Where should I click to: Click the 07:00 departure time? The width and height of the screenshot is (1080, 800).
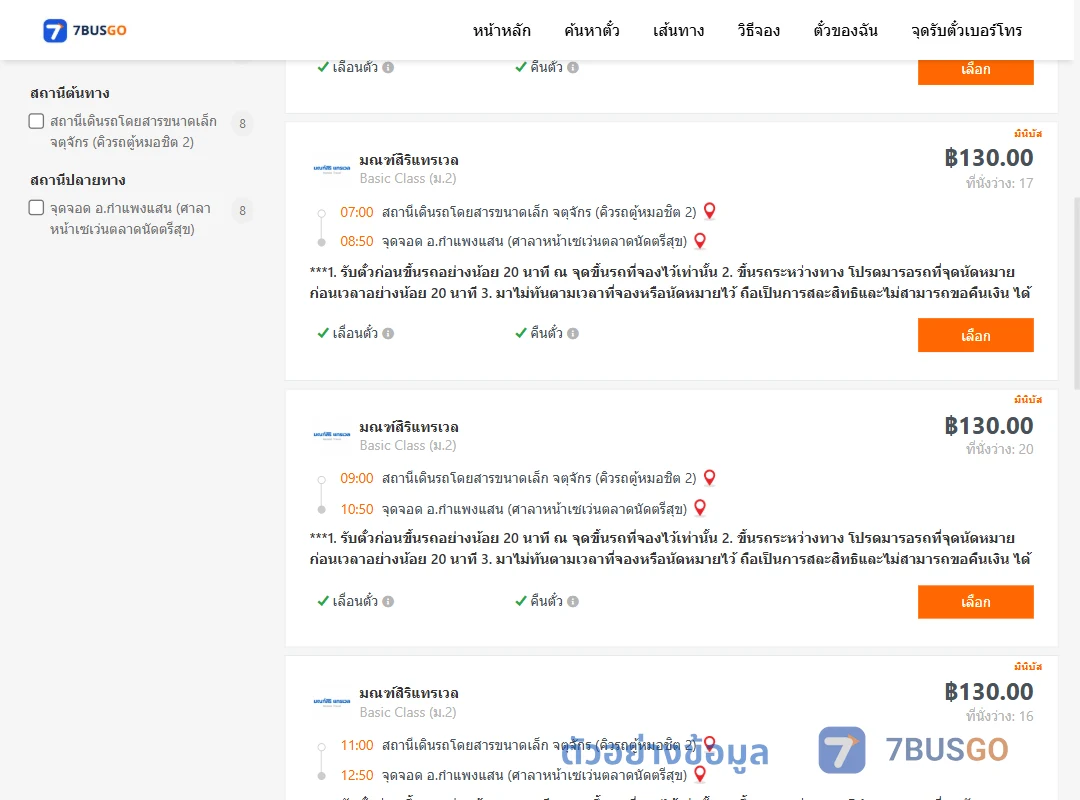(x=357, y=212)
